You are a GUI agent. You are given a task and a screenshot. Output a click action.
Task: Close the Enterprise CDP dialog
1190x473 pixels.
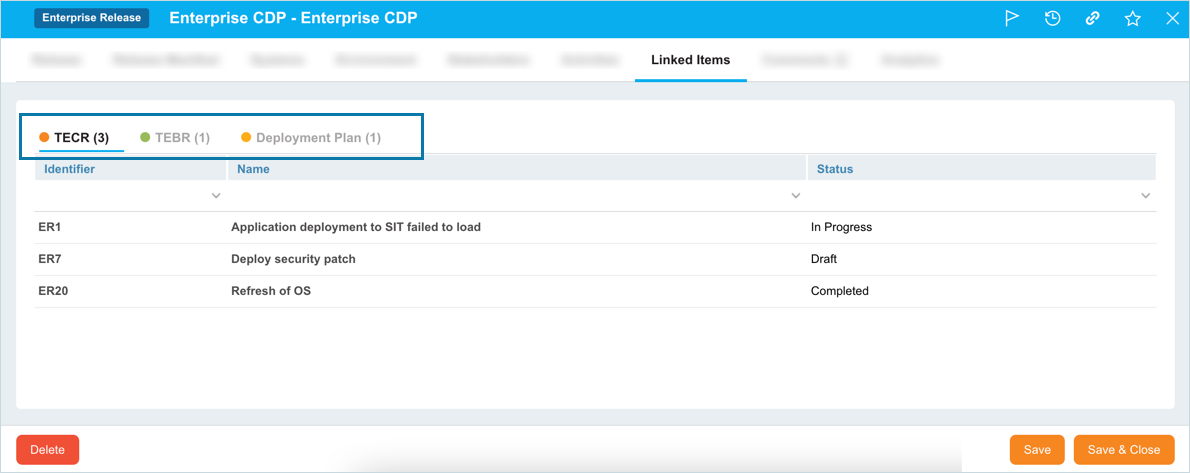tap(1172, 18)
